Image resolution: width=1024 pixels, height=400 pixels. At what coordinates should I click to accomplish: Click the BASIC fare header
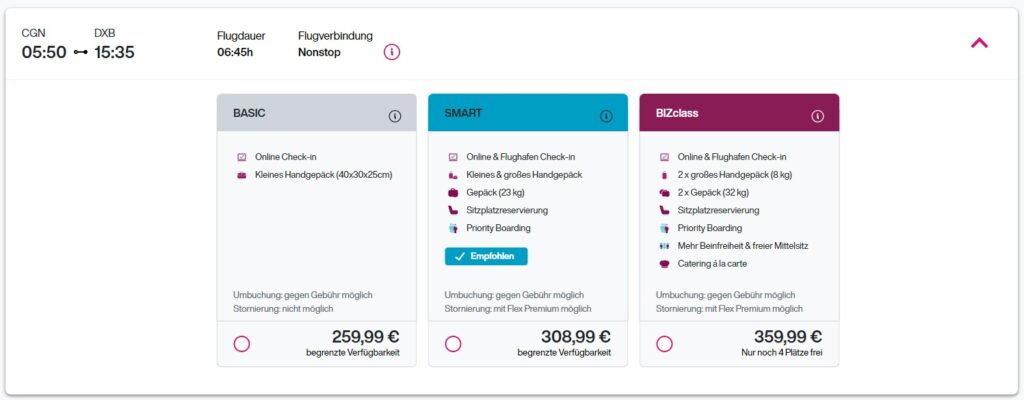click(300, 114)
